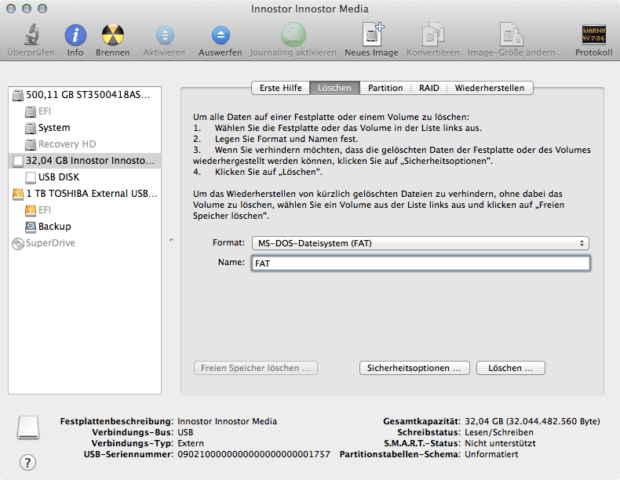620x480 pixels.
Task: Open the Partition tab
Action: click(x=385, y=88)
